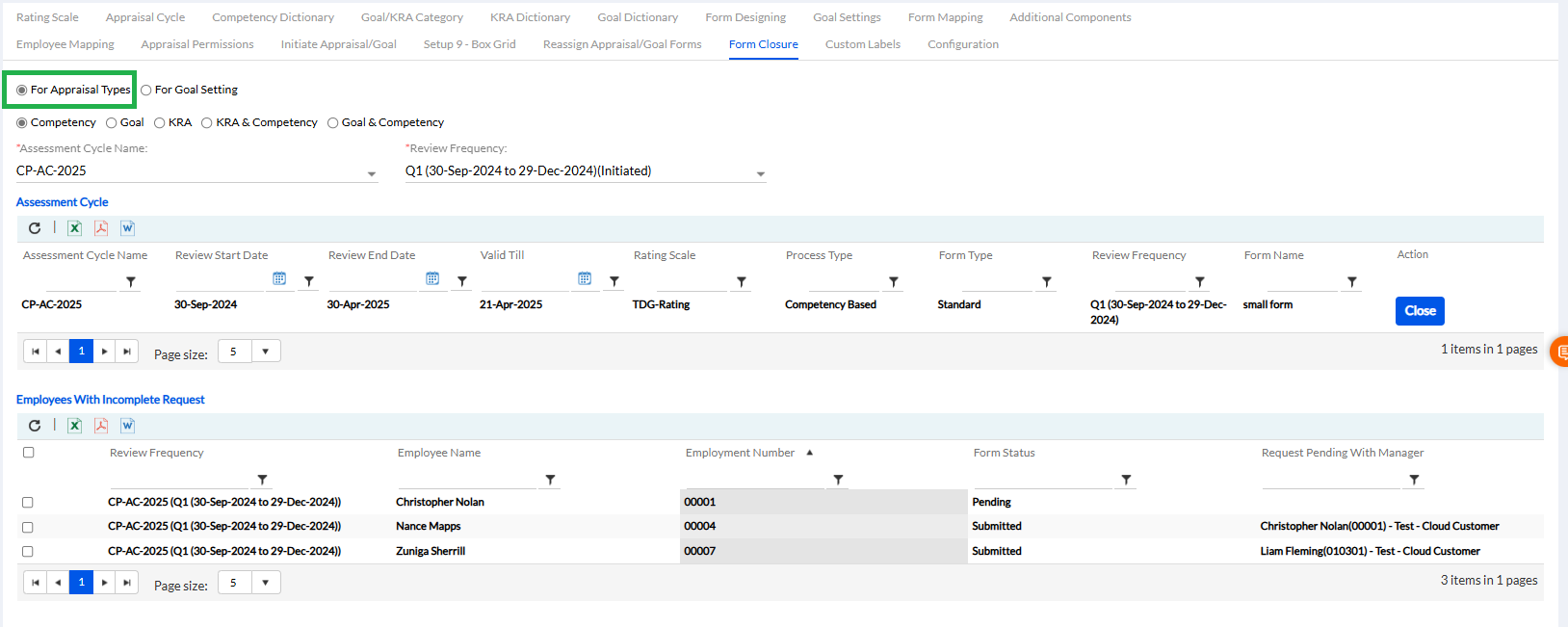Export Employees With Incomplete Request to Word
The width and height of the screenshot is (1568, 627).
pyautogui.click(x=127, y=426)
